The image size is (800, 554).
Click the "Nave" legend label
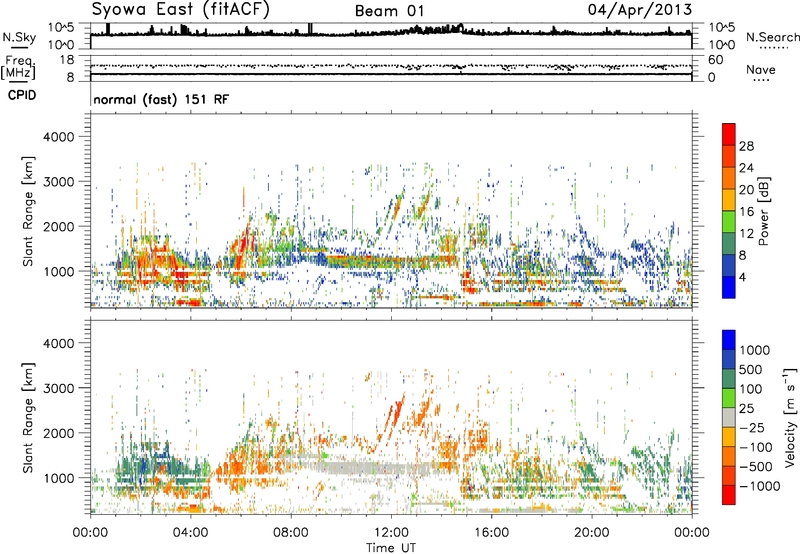click(x=761, y=69)
